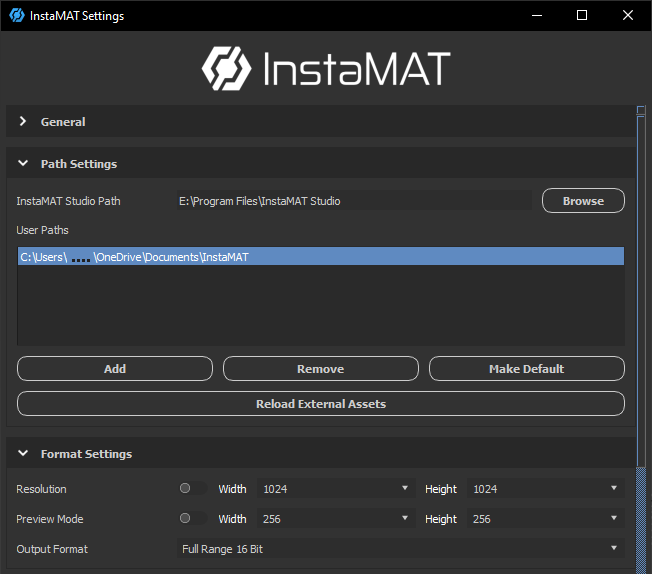Collapse the Format Settings section

coord(23,453)
